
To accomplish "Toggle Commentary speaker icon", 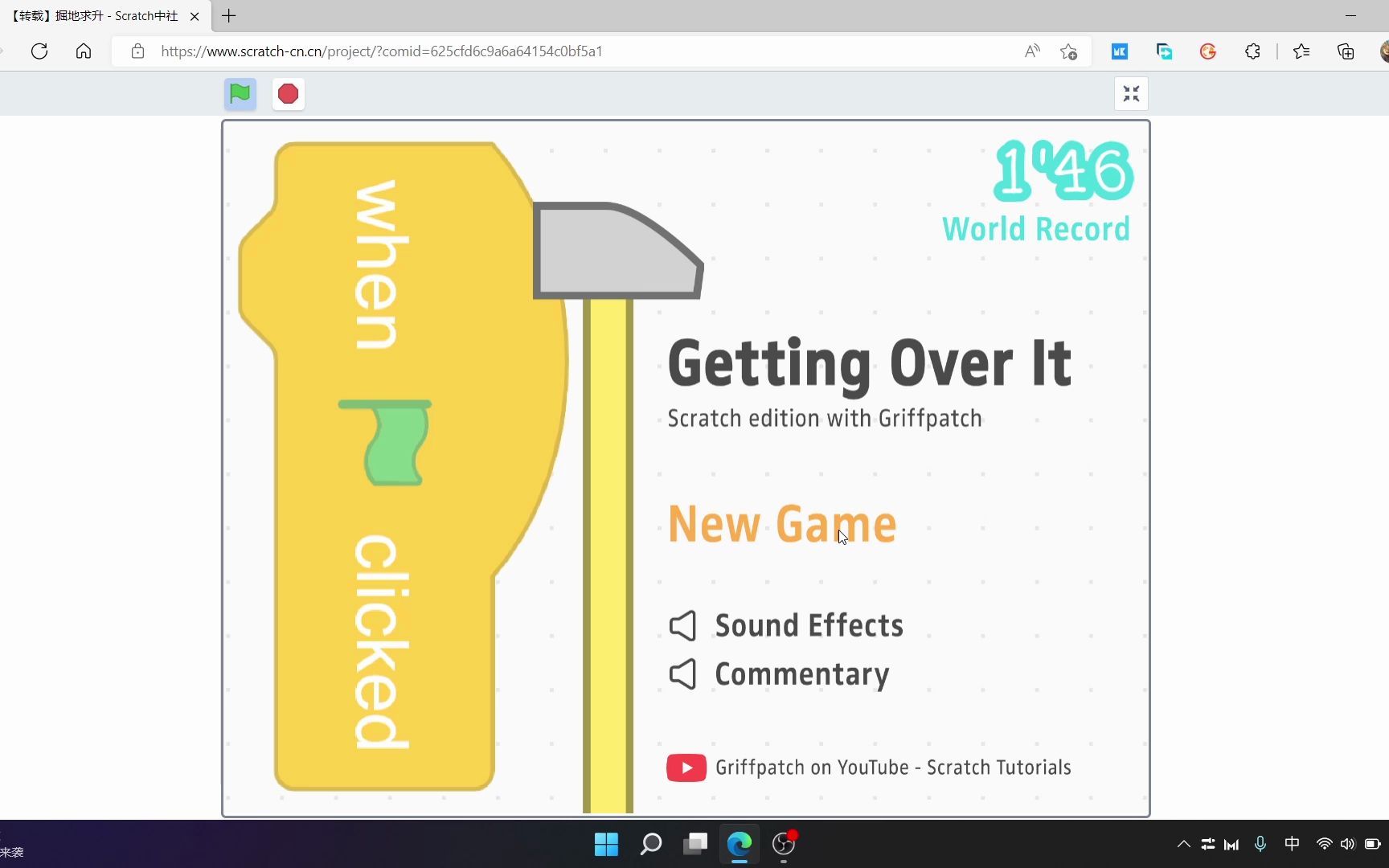I will 682,674.
